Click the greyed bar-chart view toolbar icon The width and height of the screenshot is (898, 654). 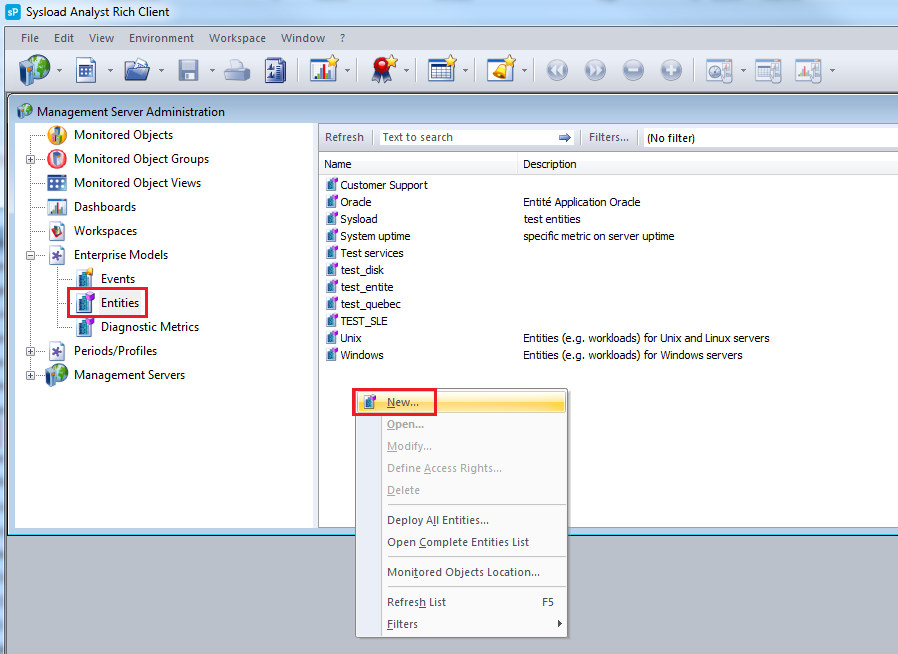[x=808, y=70]
